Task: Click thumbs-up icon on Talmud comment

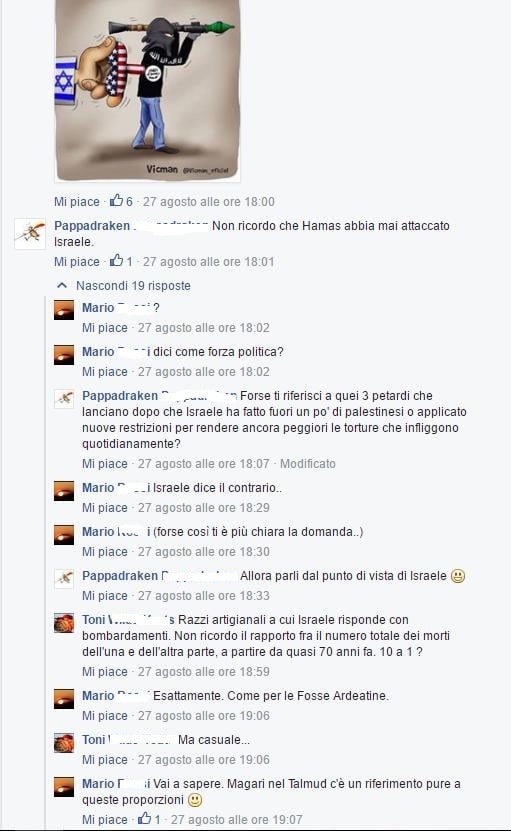Action: (x=144, y=818)
